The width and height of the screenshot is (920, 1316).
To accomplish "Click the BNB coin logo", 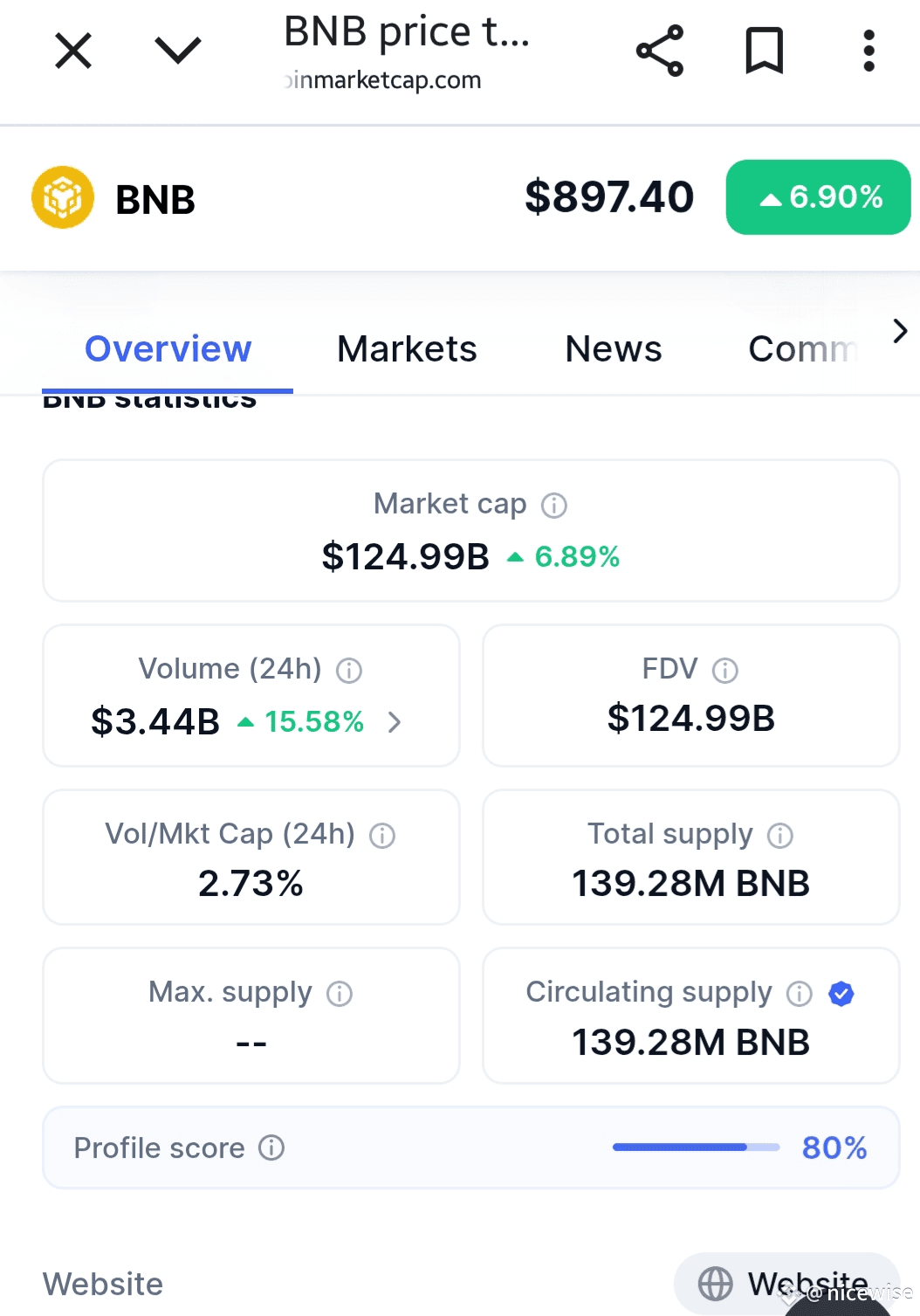I will coord(63,197).
